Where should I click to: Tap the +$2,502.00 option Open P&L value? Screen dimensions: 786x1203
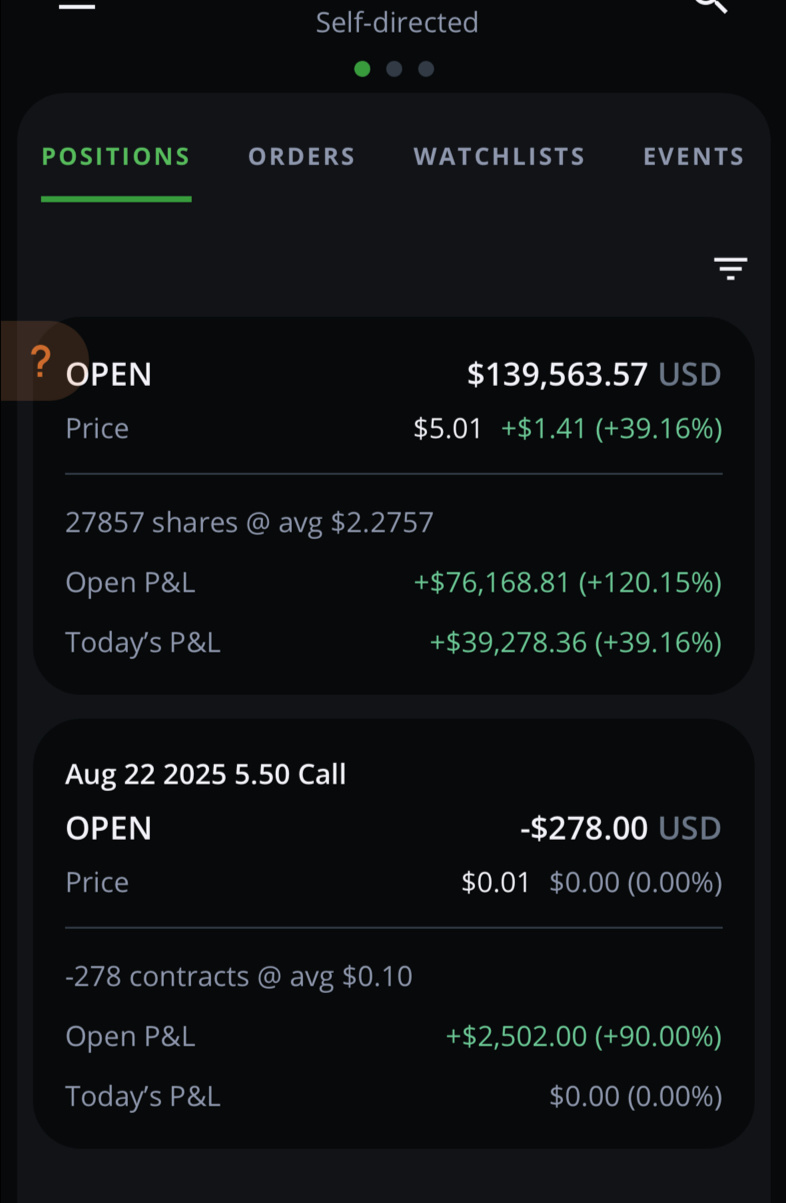[x=584, y=1036]
